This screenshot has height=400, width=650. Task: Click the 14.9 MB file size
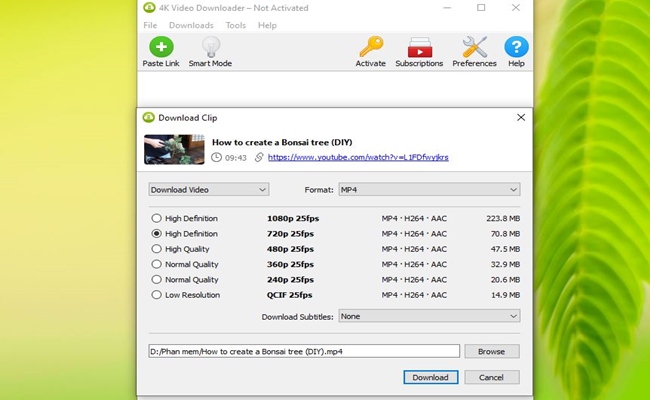pos(505,295)
